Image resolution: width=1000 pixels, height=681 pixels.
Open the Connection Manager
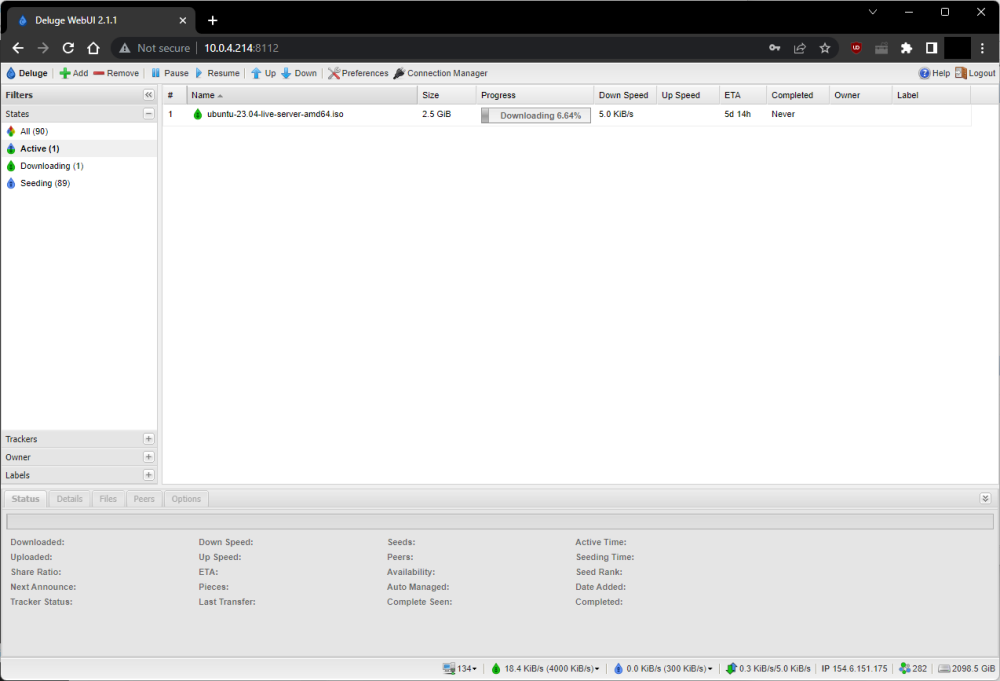pos(440,73)
